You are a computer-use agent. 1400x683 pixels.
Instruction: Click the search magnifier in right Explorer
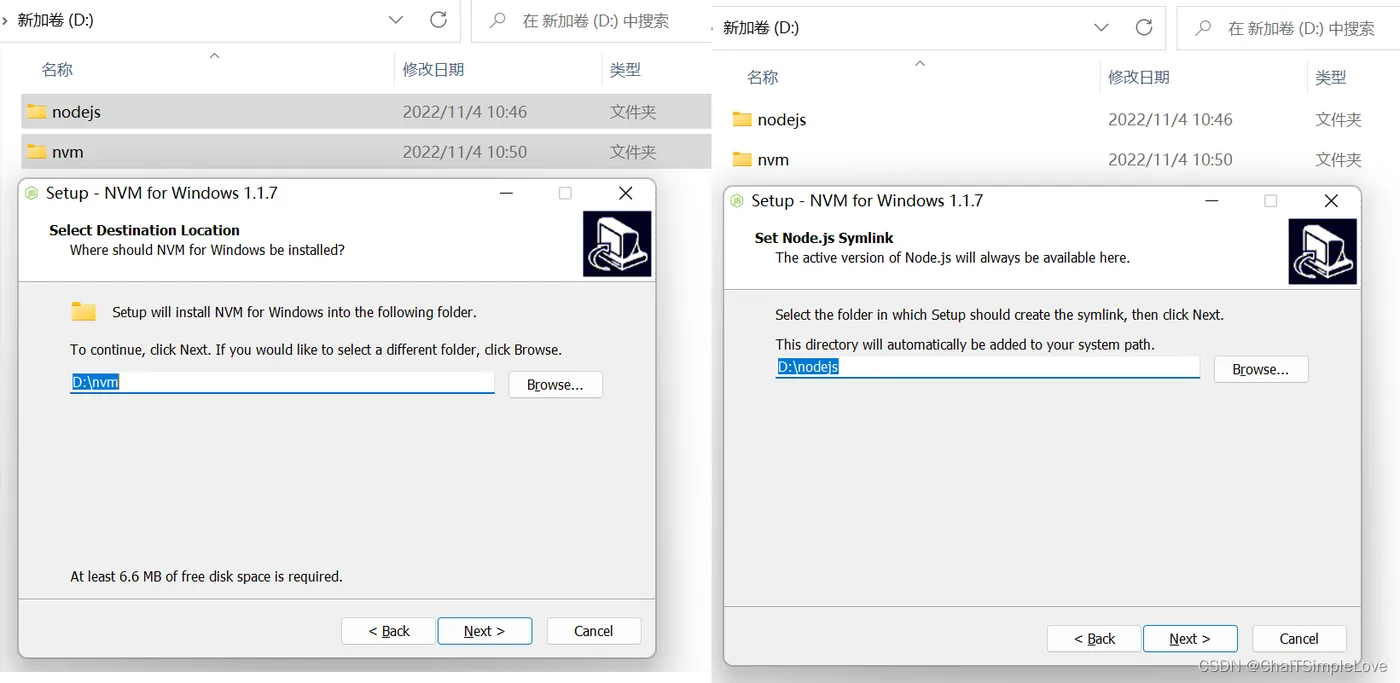coord(1204,28)
